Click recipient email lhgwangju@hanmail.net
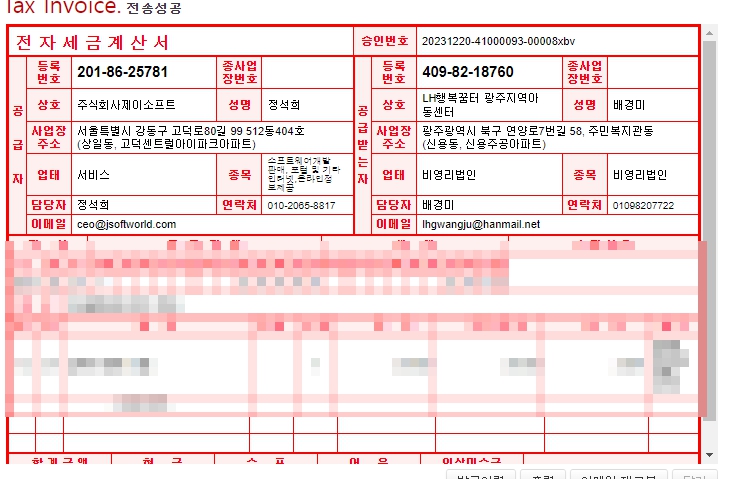Image resolution: width=729 pixels, height=479 pixels. (481, 225)
